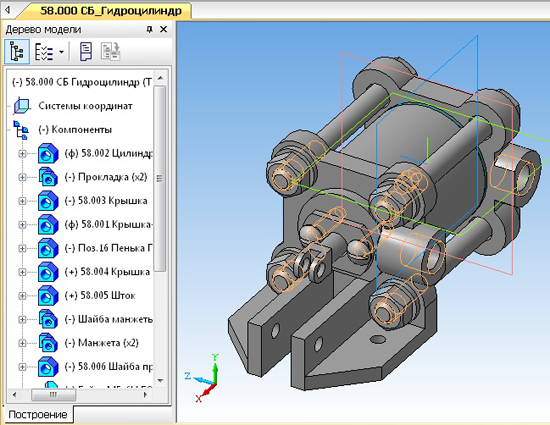This screenshot has height=425, width=550.
Task: Click the Шайба манжеты component icon
Action: click(48, 319)
